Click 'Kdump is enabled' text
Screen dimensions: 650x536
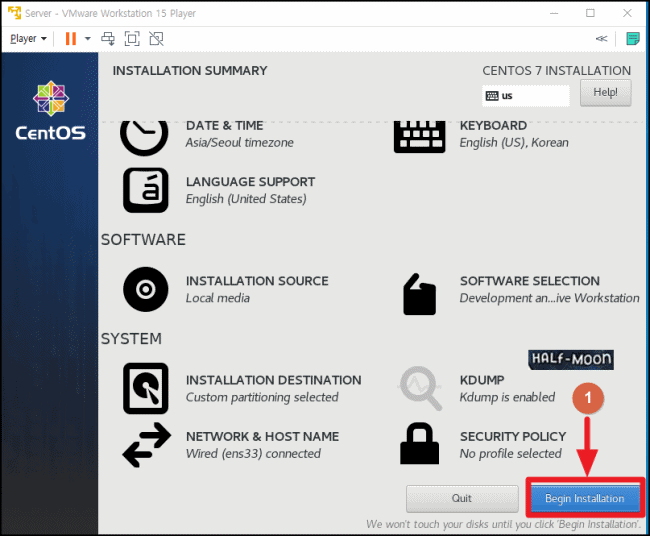pos(507,397)
